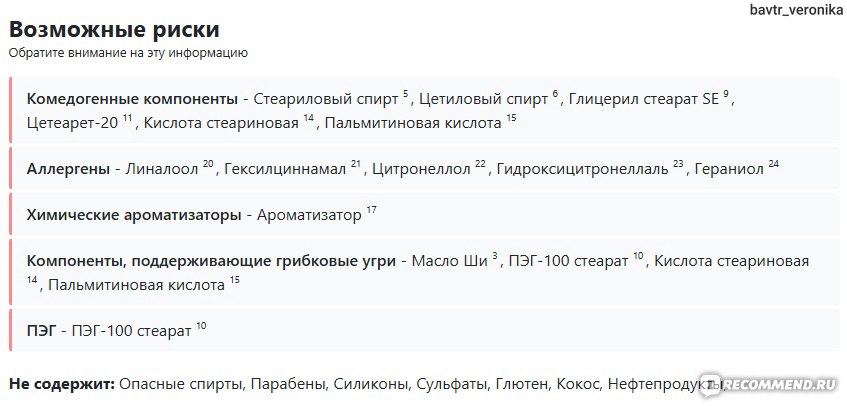Select the Гераниол allergen
Viewport: 847px width, 406px height.
(x=729, y=169)
